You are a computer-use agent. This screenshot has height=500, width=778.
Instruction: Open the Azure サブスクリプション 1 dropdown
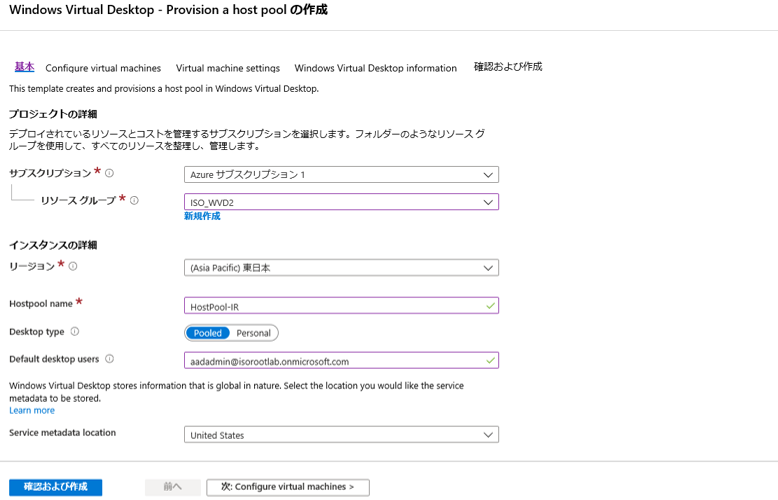(x=341, y=175)
